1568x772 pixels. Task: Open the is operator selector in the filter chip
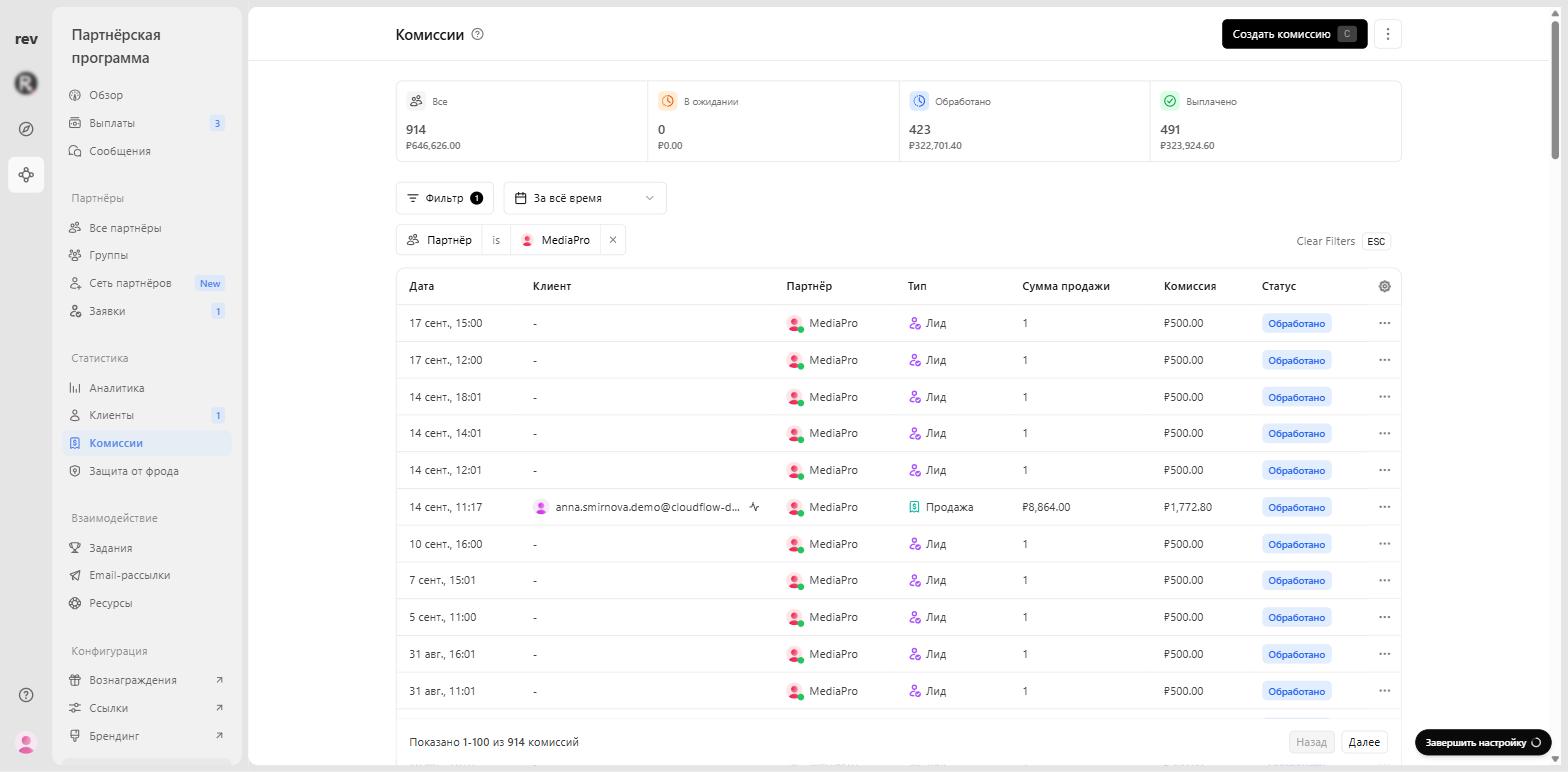[x=496, y=240]
